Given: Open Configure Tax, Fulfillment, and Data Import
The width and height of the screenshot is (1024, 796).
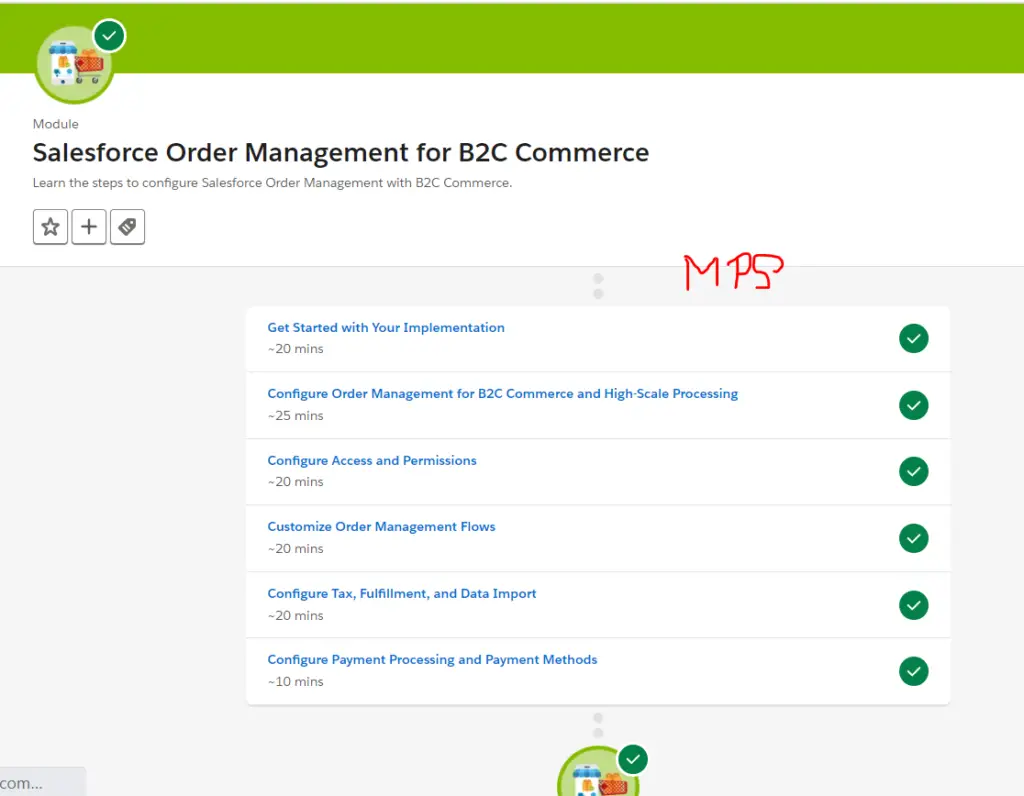Looking at the screenshot, I should [402, 593].
